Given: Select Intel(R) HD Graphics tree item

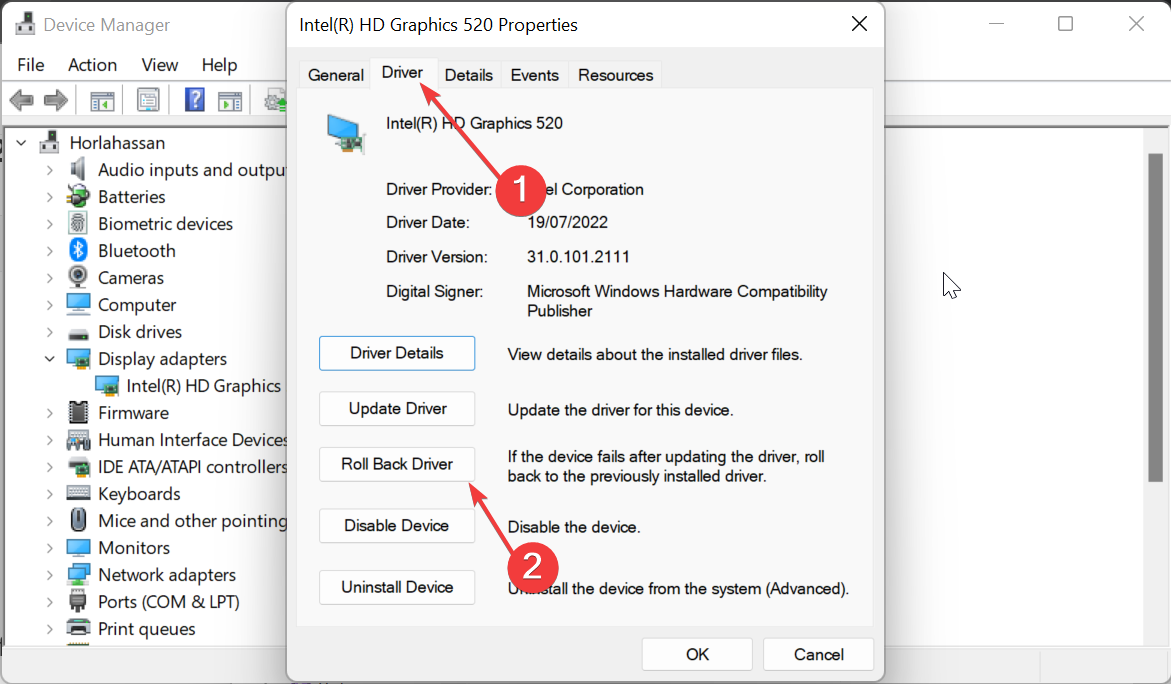Looking at the screenshot, I should (203, 385).
